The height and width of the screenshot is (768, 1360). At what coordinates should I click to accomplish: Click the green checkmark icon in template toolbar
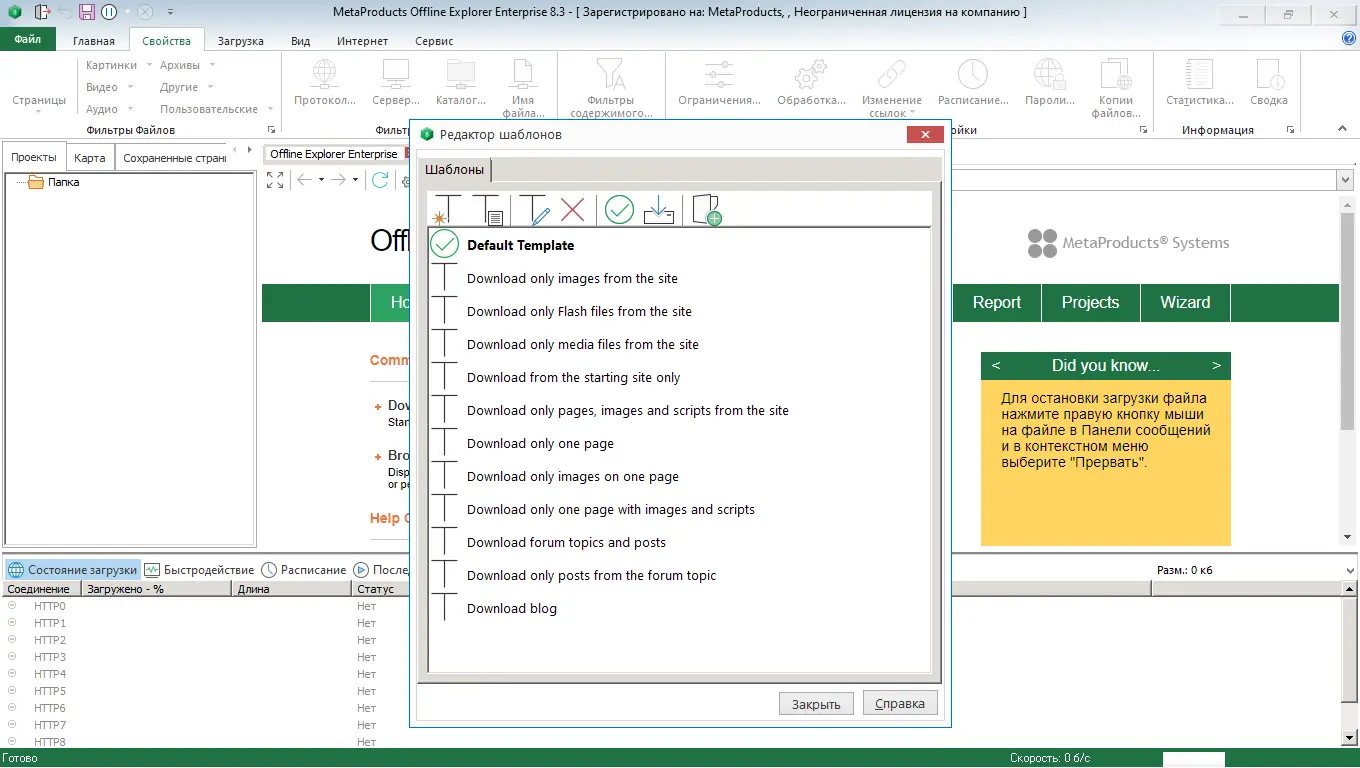(x=619, y=209)
